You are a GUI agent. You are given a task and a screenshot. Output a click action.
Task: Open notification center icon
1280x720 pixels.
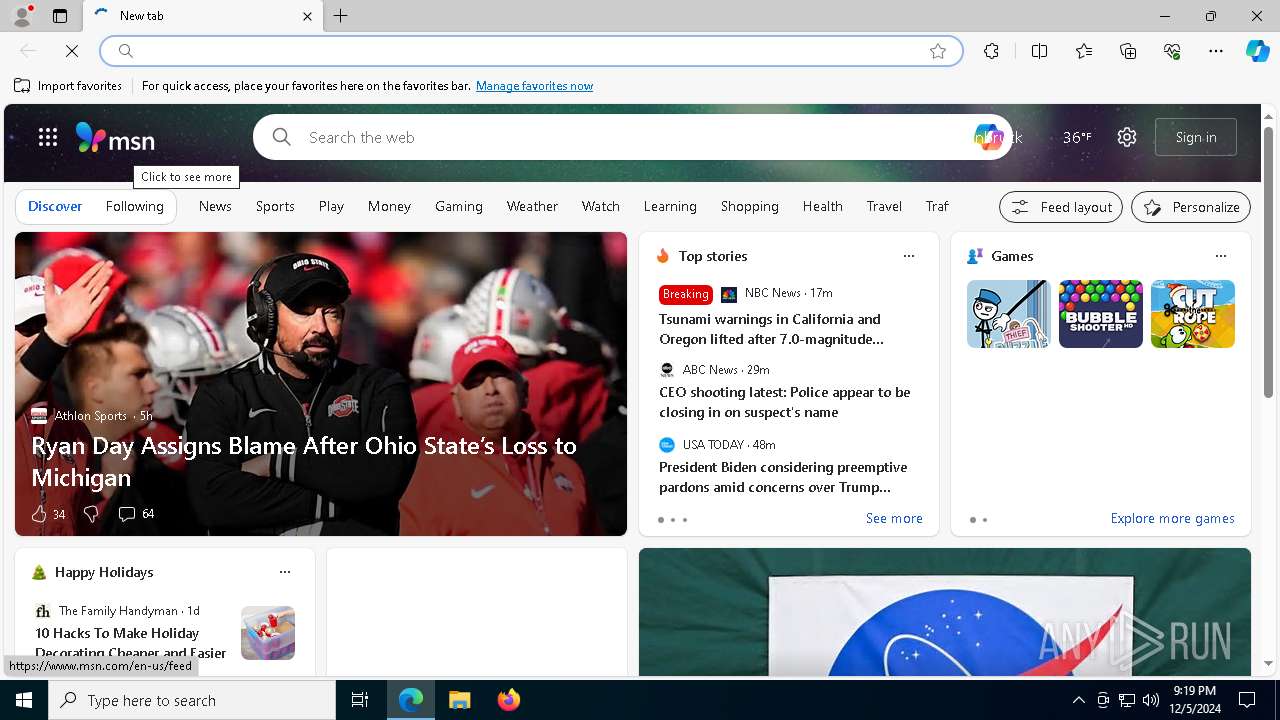coord(1247,700)
